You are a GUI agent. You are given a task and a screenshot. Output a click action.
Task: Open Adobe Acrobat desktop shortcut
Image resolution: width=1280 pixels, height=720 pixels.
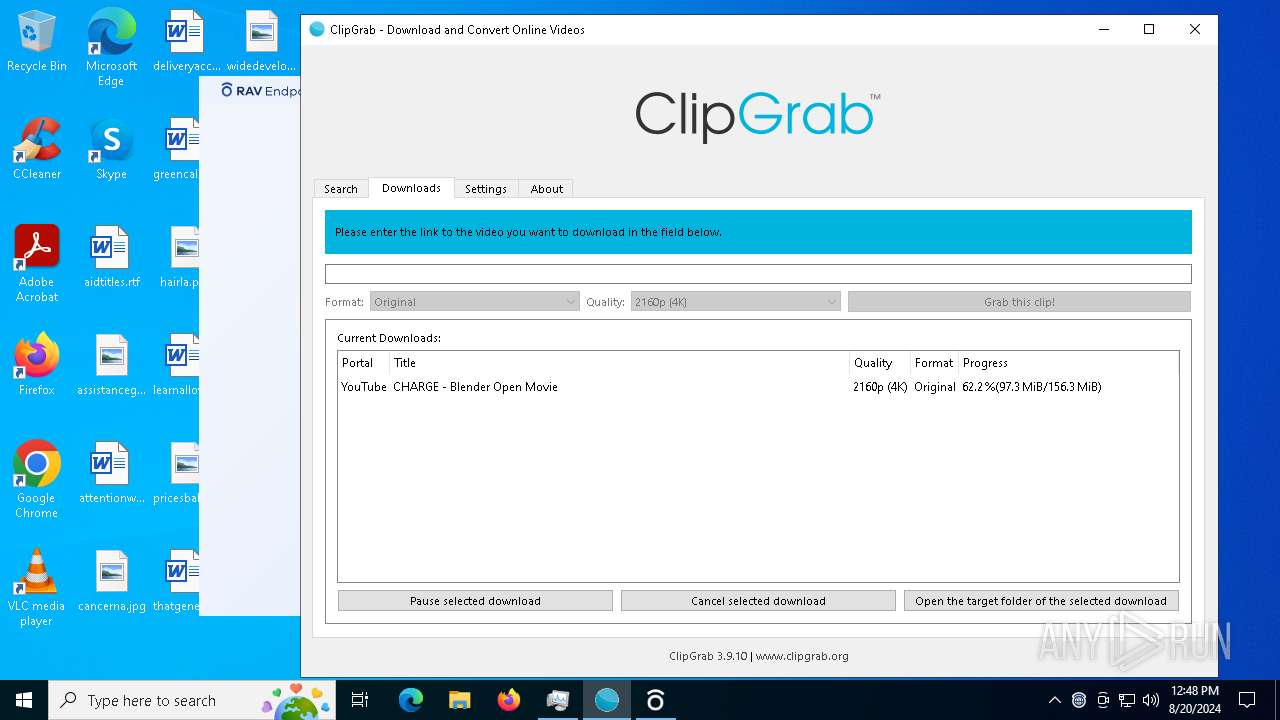[37, 264]
